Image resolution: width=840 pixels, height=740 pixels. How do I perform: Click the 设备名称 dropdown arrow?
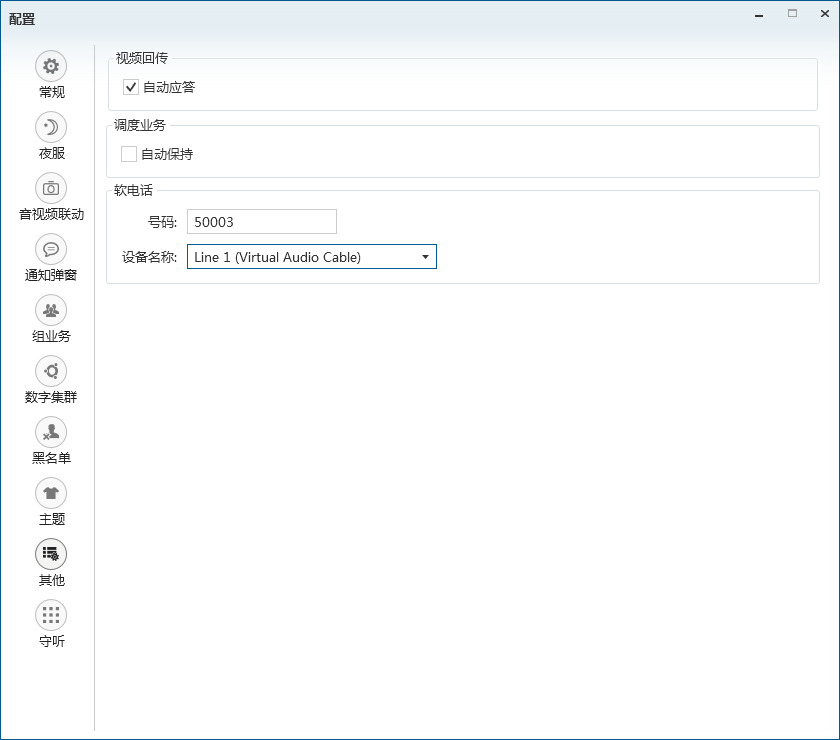point(425,257)
